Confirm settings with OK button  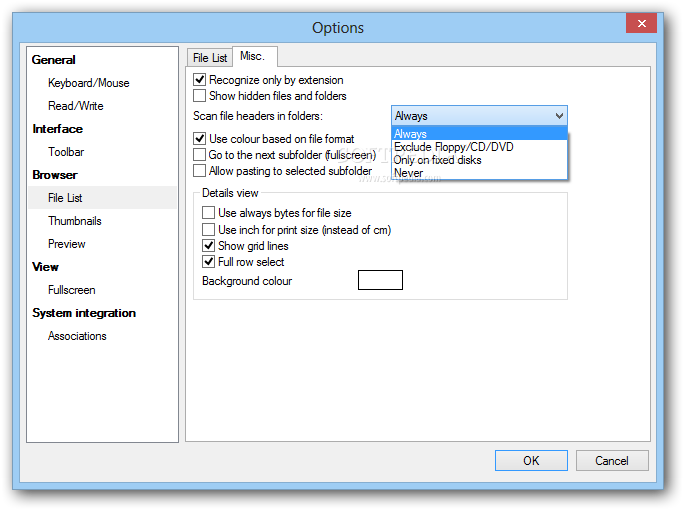pos(531,461)
